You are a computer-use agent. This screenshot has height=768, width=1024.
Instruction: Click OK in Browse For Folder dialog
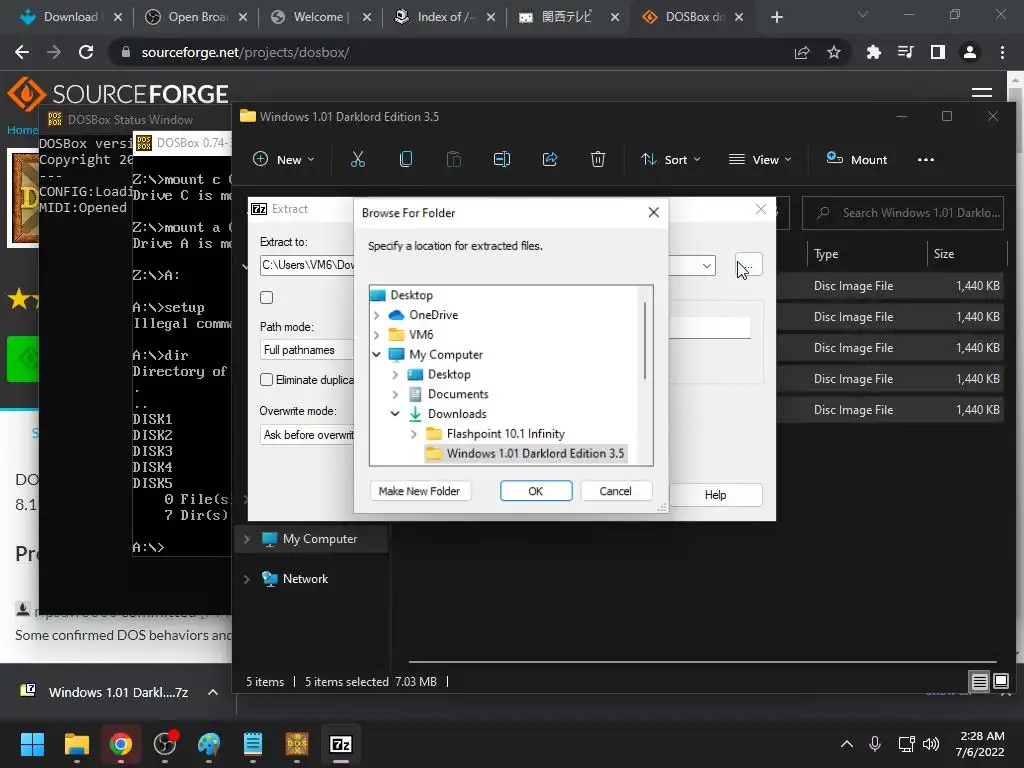[x=536, y=491]
